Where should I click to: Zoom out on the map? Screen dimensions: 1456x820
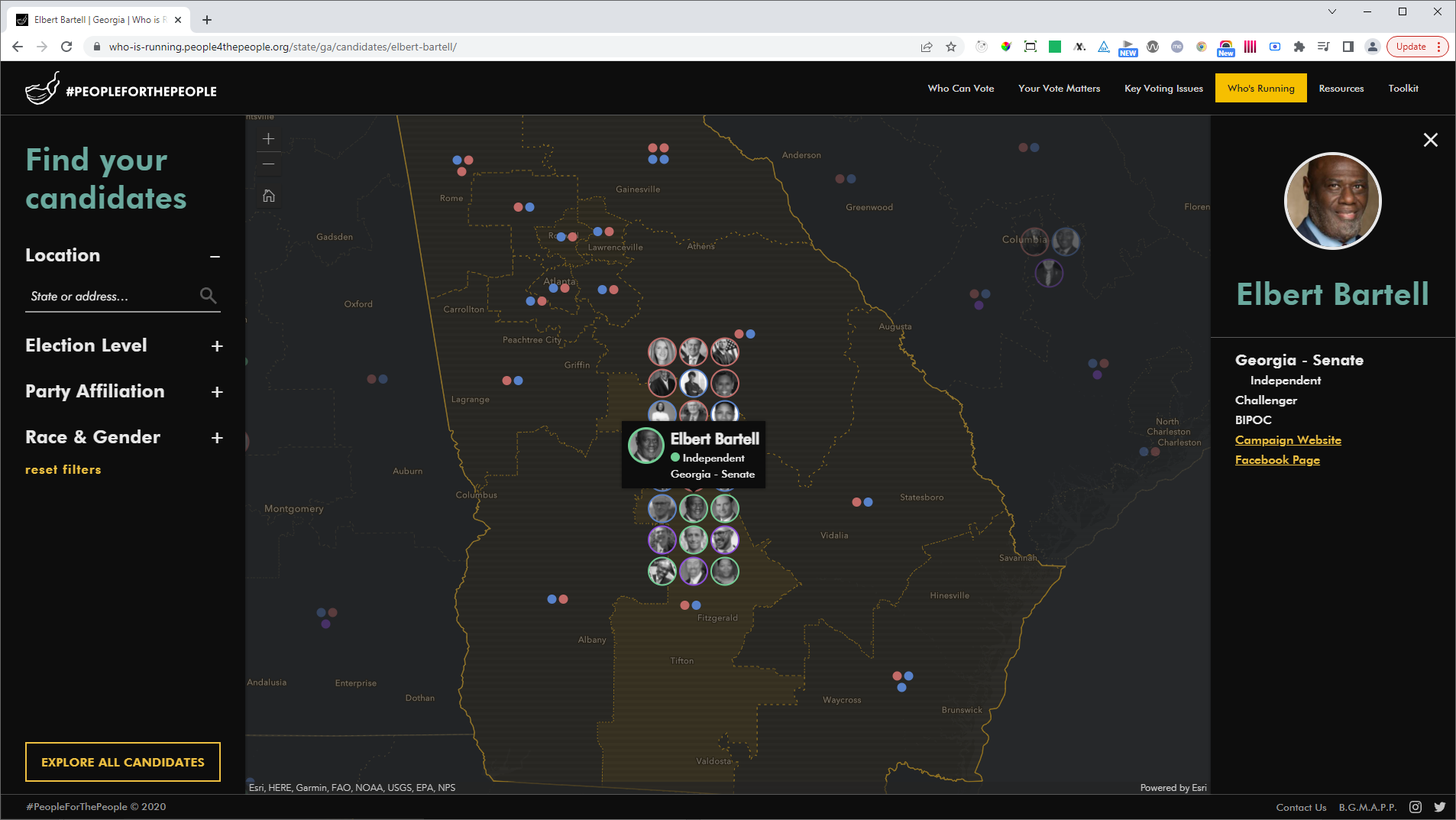click(268, 164)
